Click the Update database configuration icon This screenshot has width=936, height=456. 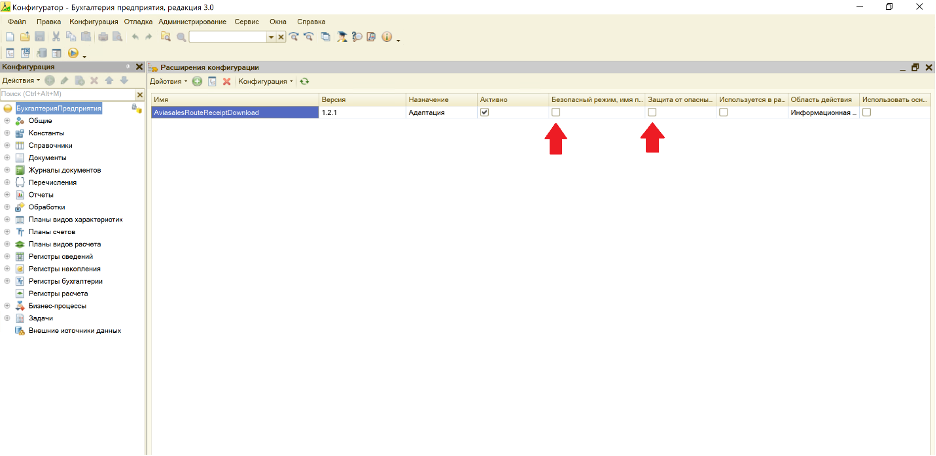pyautogui.click(x=41, y=53)
